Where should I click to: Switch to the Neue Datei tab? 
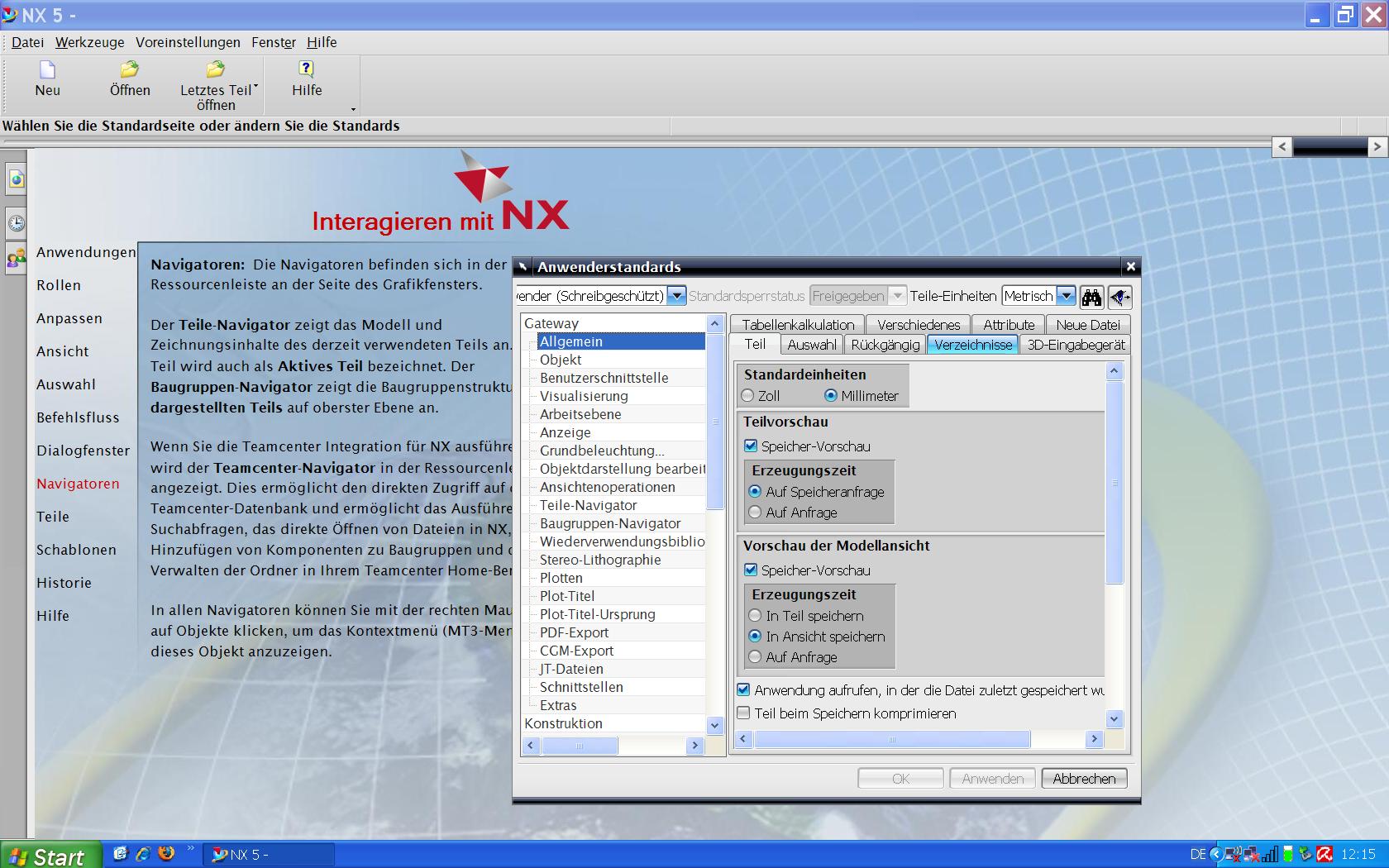pyautogui.click(x=1088, y=325)
